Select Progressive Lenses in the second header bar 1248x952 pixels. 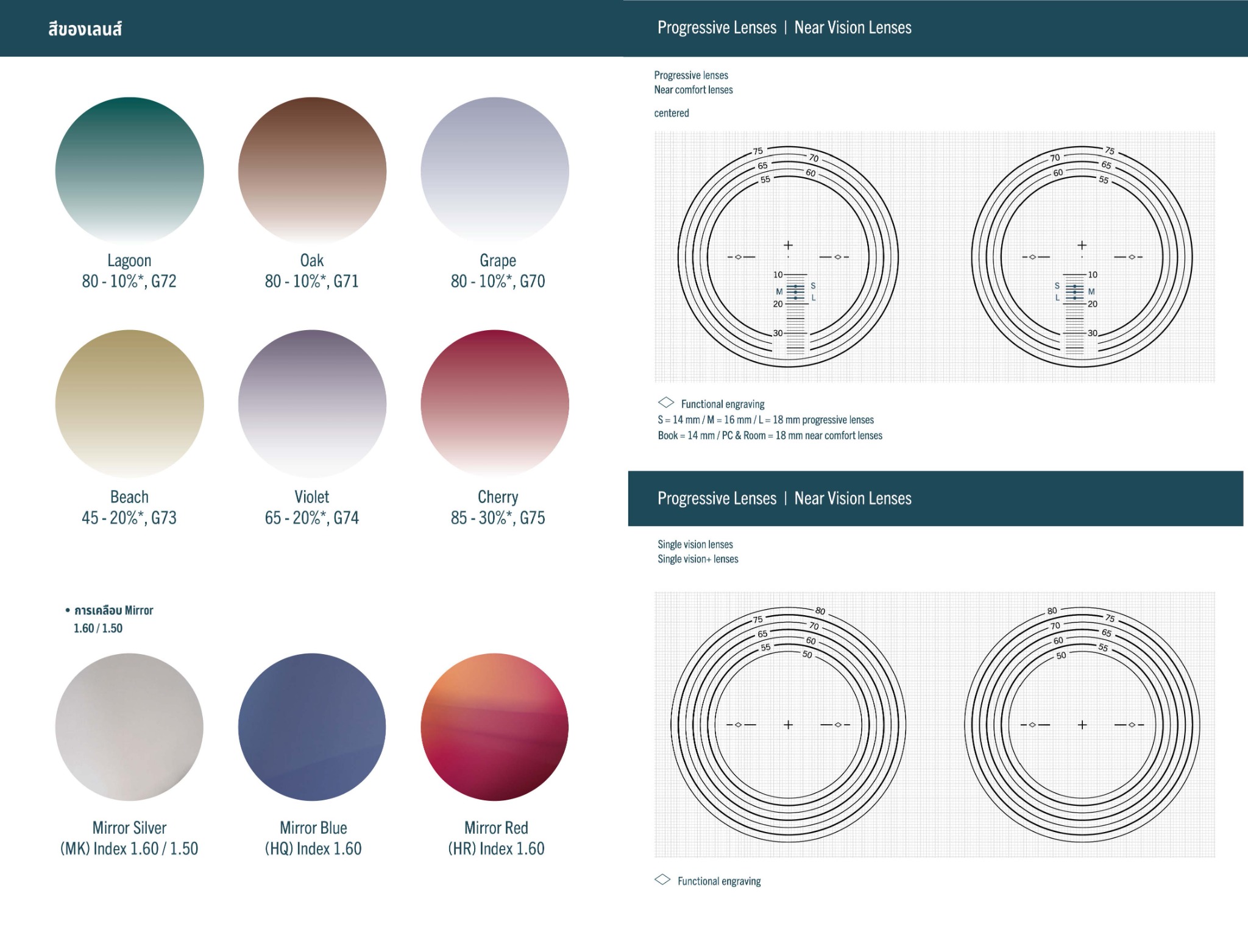click(x=717, y=498)
